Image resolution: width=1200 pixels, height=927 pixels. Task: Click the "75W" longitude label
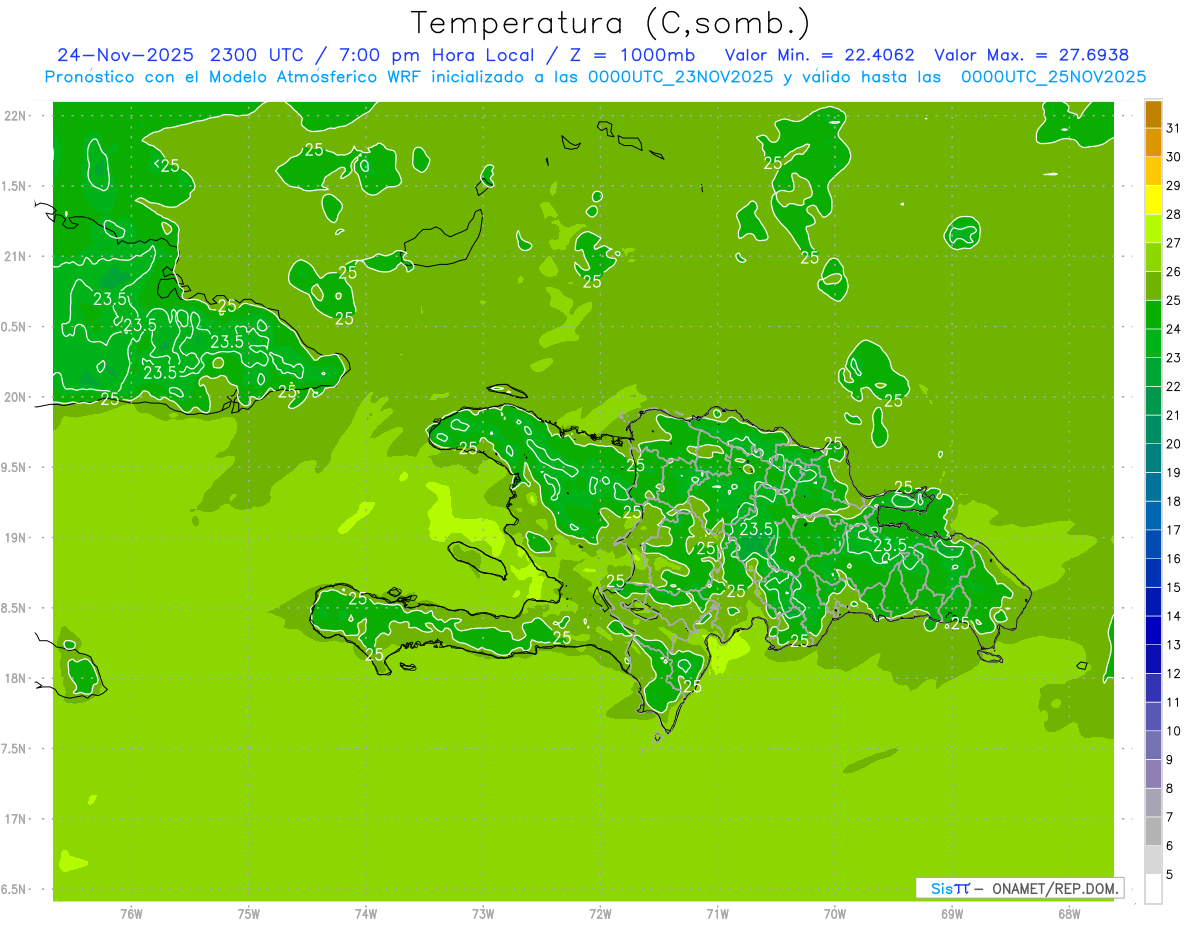tap(248, 914)
